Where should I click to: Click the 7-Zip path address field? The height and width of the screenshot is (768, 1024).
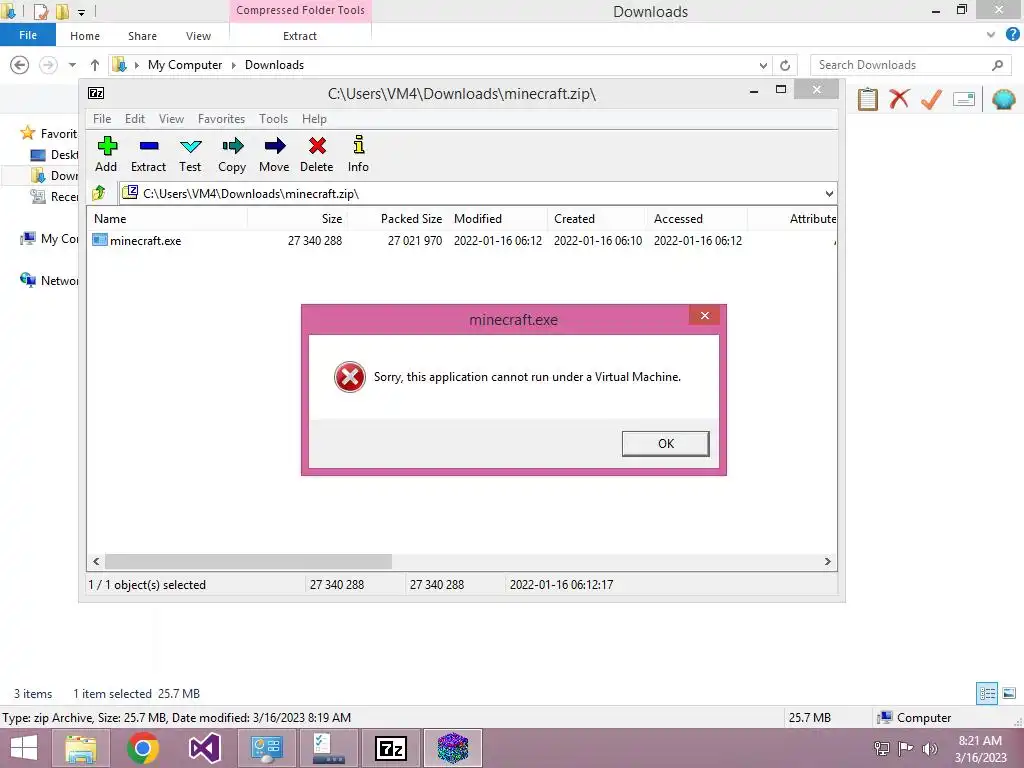pyautogui.click(x=477, y=193)
